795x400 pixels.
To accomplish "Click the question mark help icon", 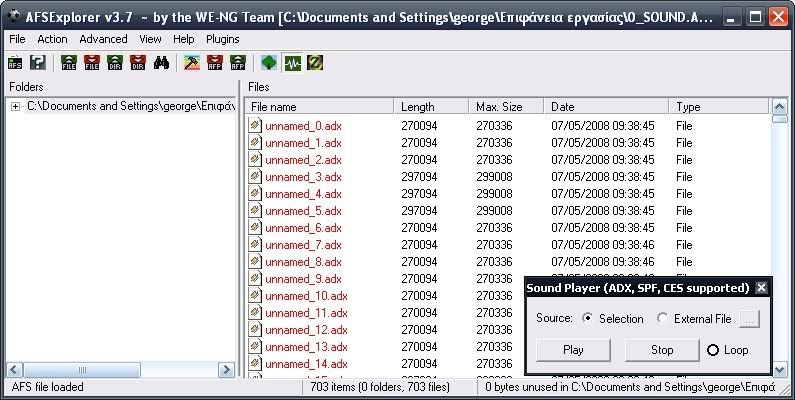I will coord(38,63).
